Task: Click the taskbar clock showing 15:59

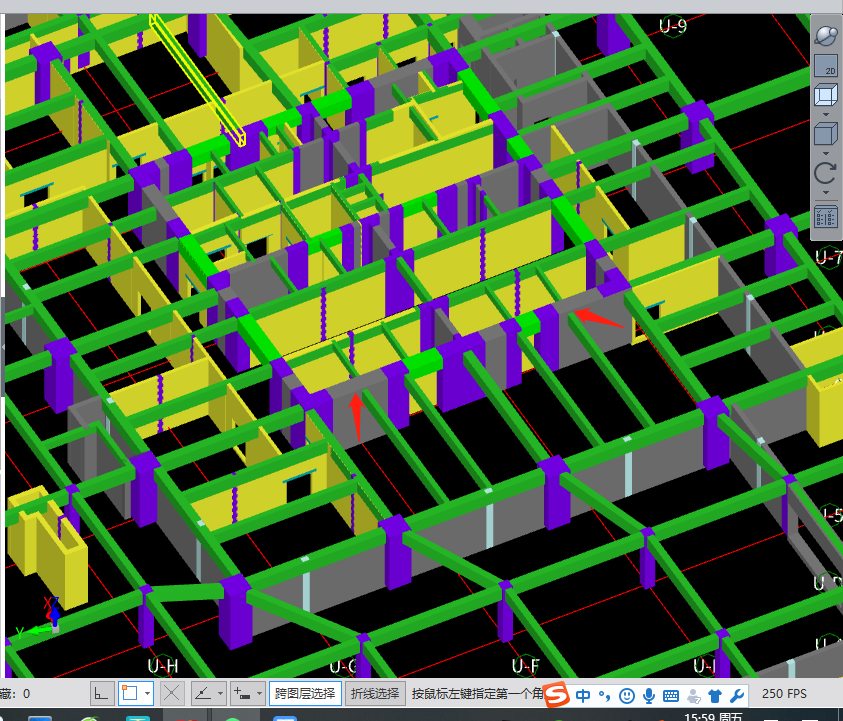Action: pos(713,717)
